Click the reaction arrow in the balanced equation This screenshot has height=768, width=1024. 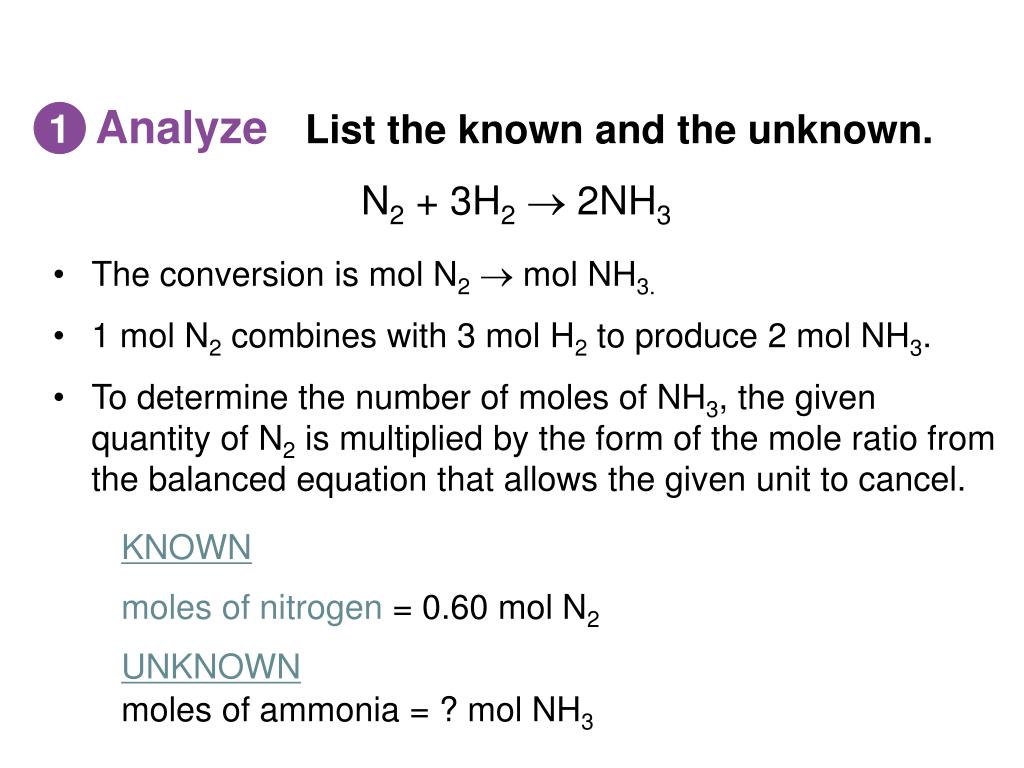pyautogui.click(x=546, y=205)
